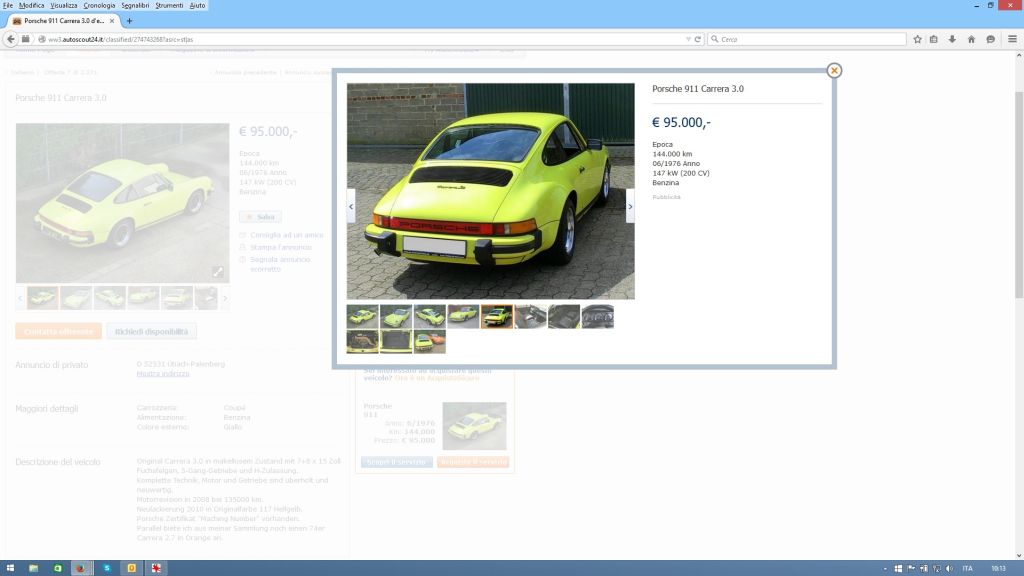Enlarge main listing photo via expand icon
Viewport: 1024px width, 576px height.
pyautogui.click(x=218, y=272)
